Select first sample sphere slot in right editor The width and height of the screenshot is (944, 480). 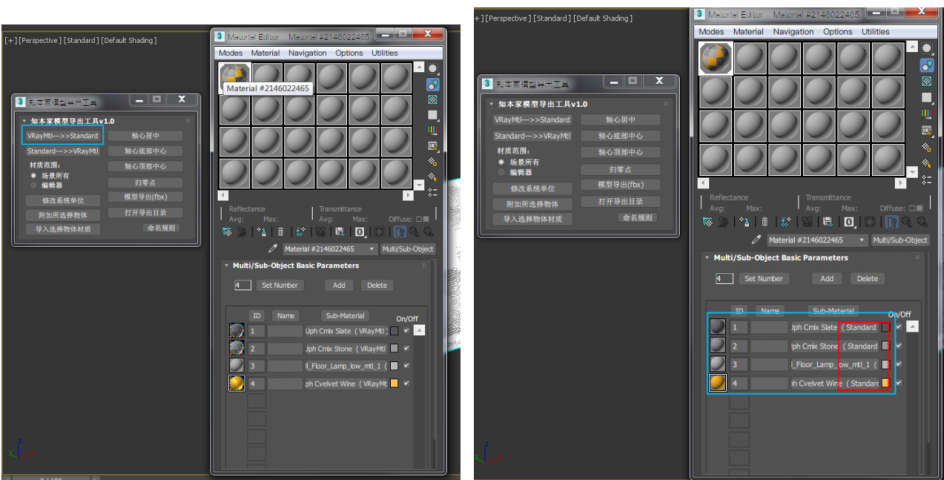715,59
